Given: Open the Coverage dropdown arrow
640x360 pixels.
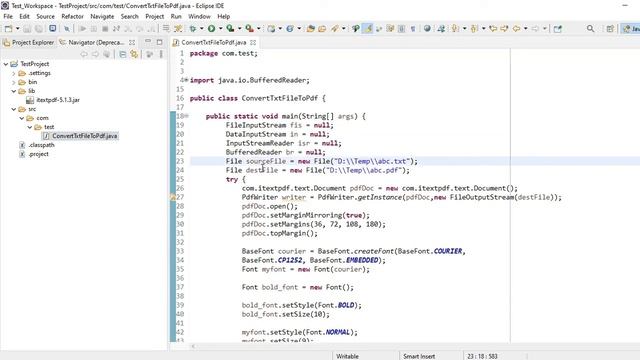Looking at the screenshot, I should [x=240, y=29].
